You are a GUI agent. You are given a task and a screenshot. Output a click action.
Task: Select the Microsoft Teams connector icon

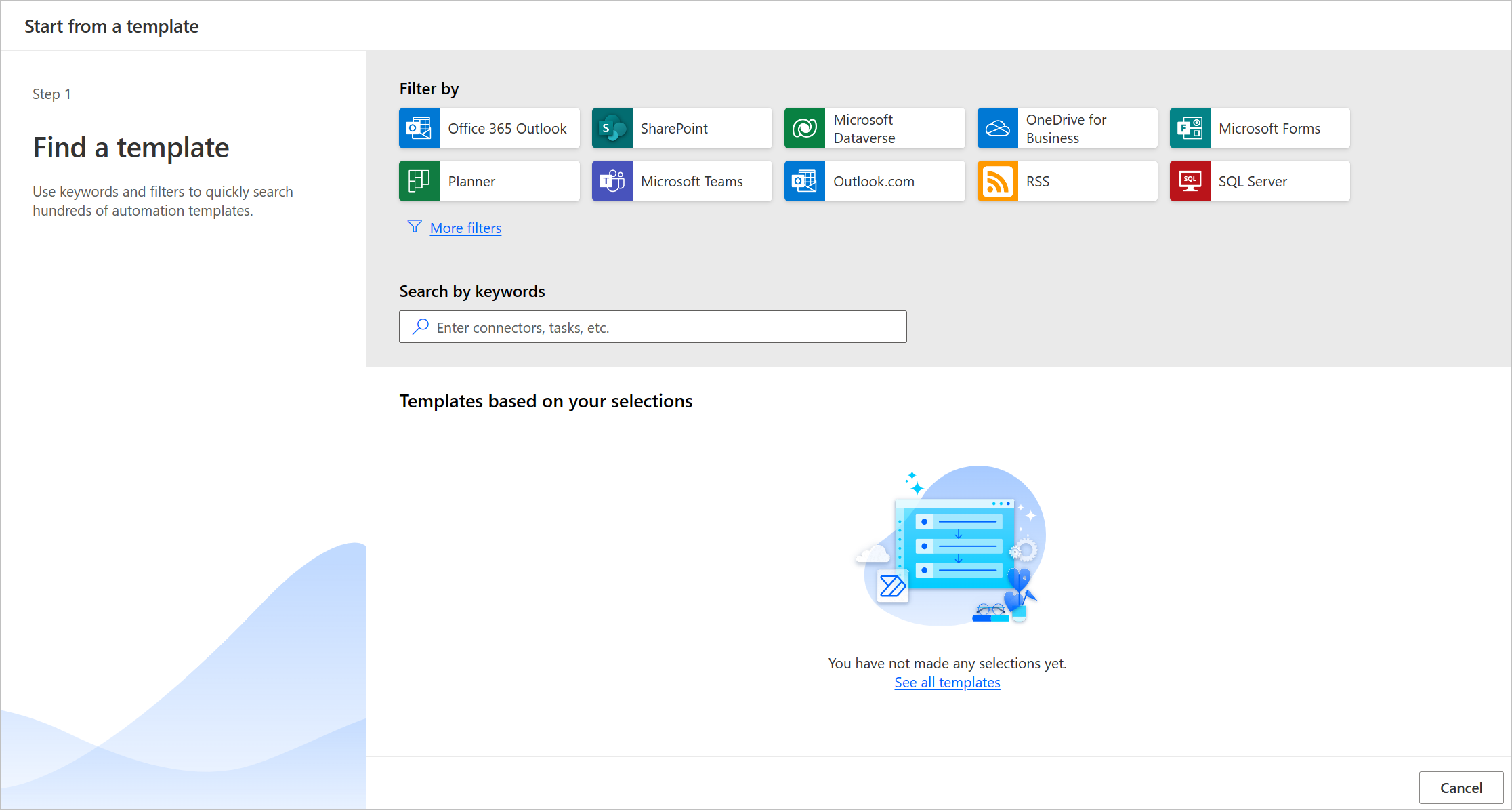point(611,181)
